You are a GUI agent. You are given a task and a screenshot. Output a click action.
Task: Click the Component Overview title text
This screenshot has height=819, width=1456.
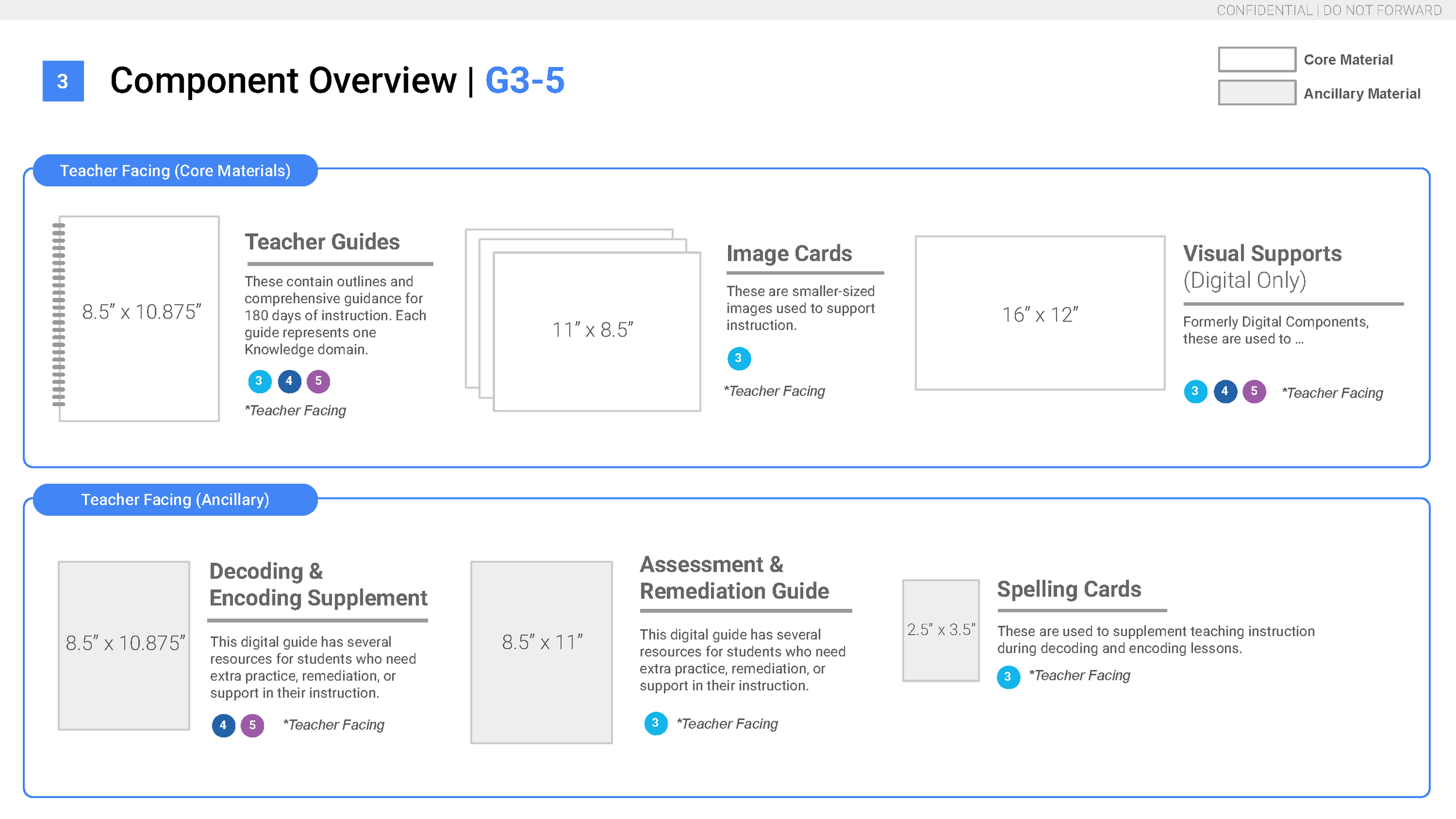point(283,80)
